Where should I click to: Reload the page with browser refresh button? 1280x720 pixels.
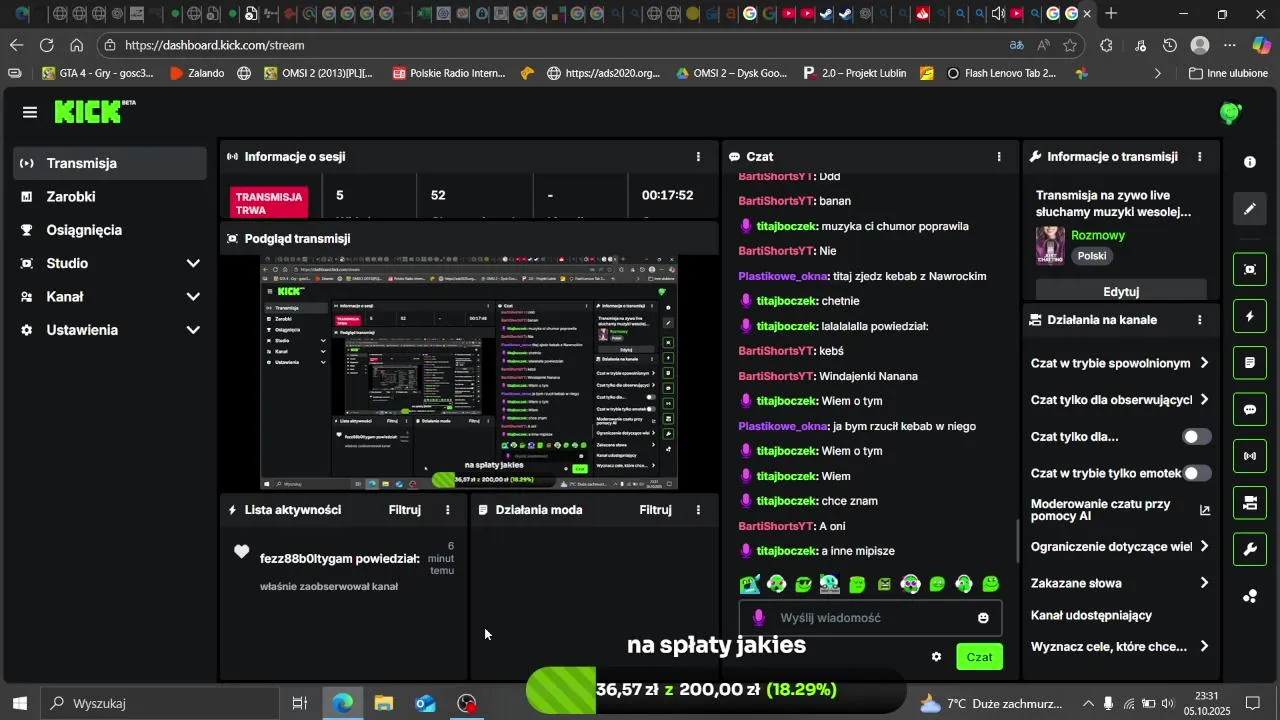[x=47, y=45]
